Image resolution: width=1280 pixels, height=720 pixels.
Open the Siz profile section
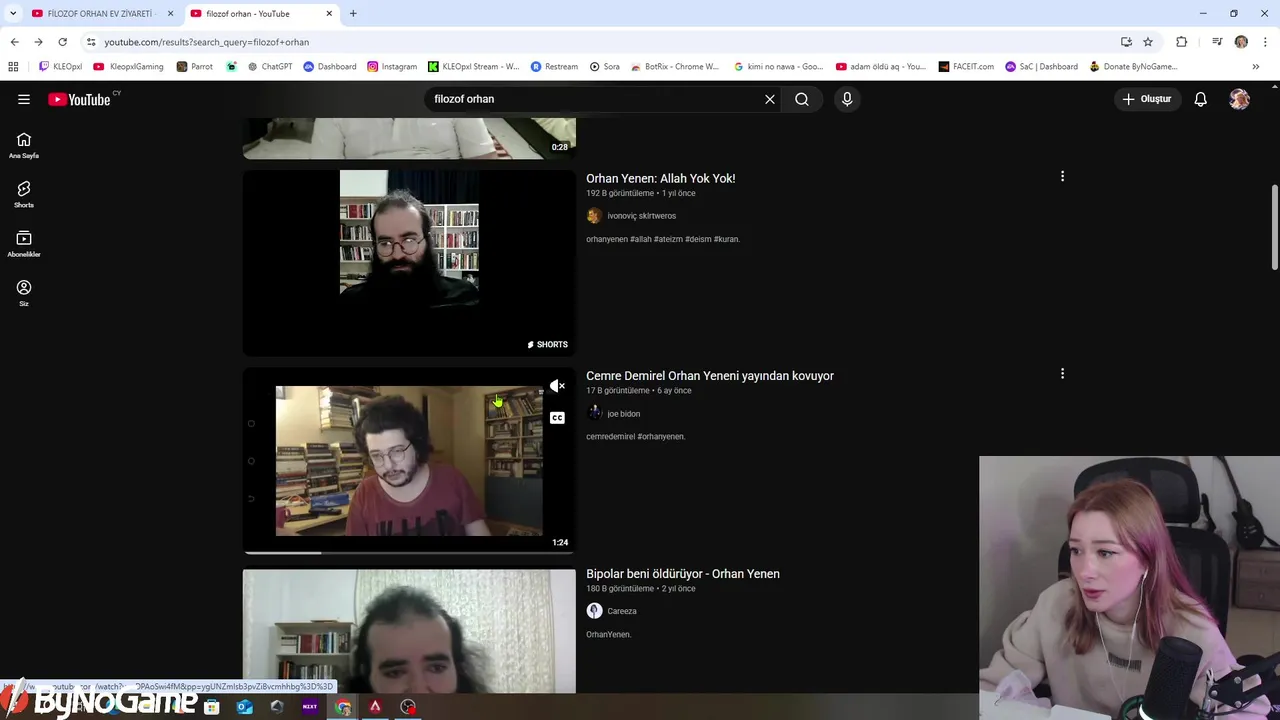point(24,293)
